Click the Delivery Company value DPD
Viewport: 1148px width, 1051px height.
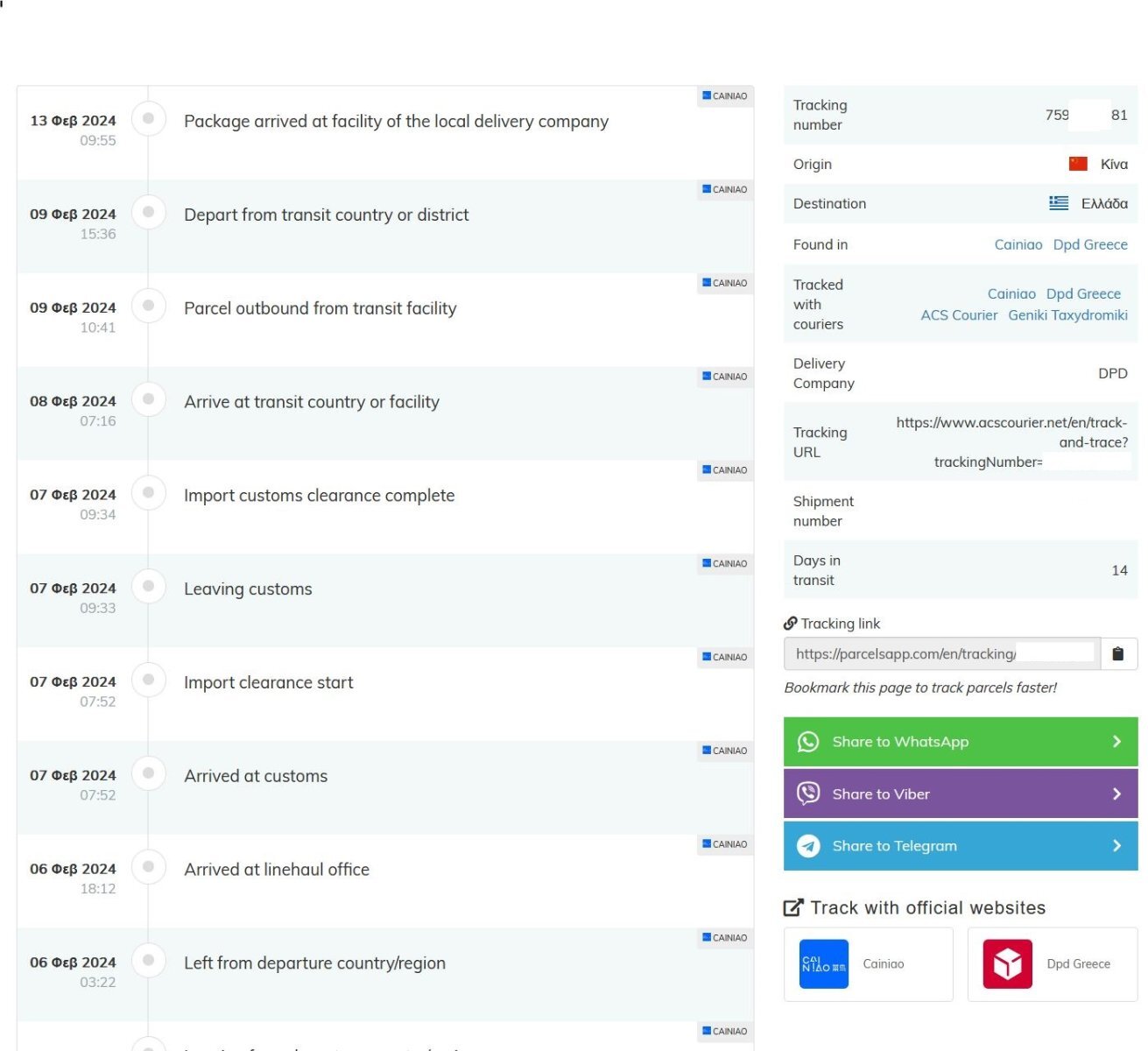pos(1113,373)
